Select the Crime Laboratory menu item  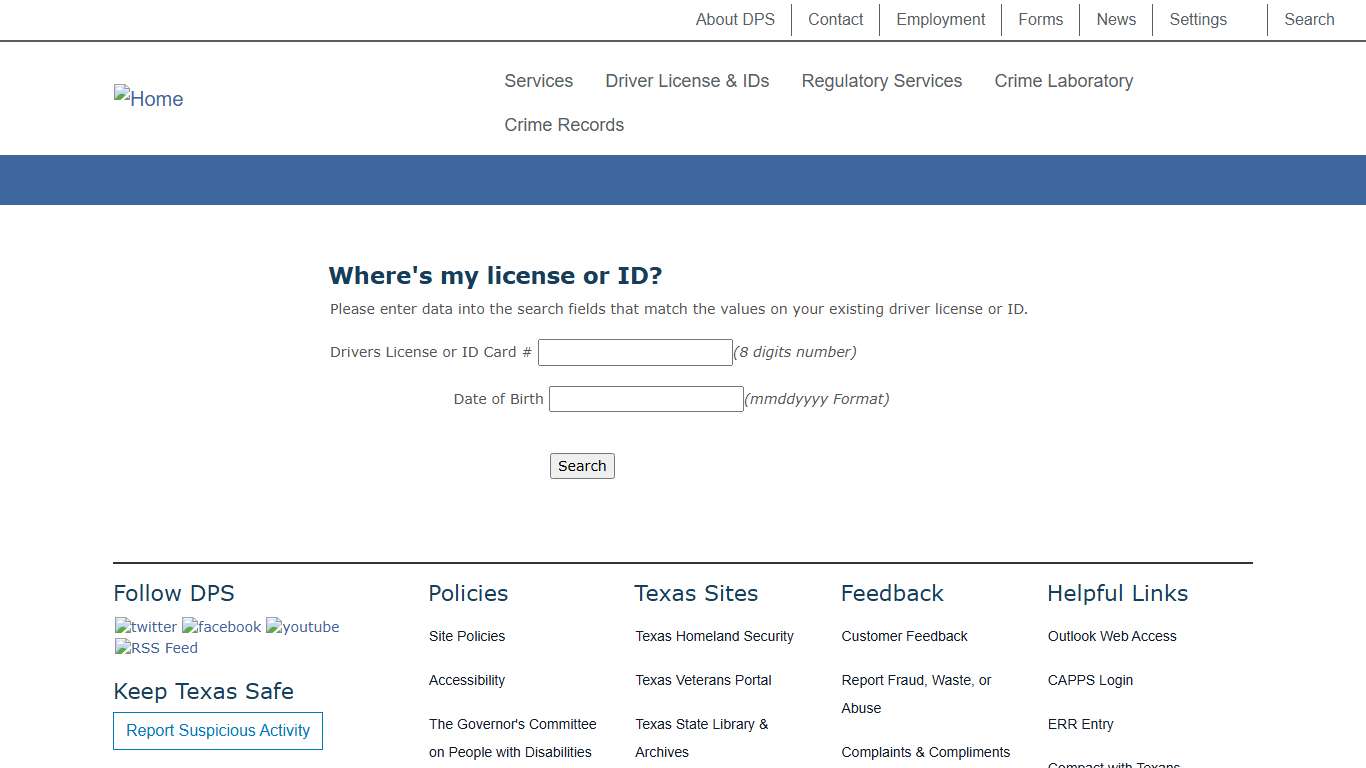(1063, 81)
